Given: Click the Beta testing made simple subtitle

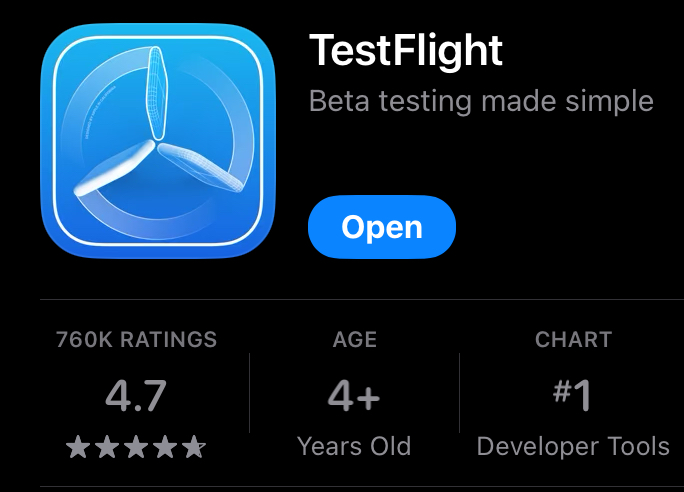Looking at the screenshot, I should [x=481, y=101].
